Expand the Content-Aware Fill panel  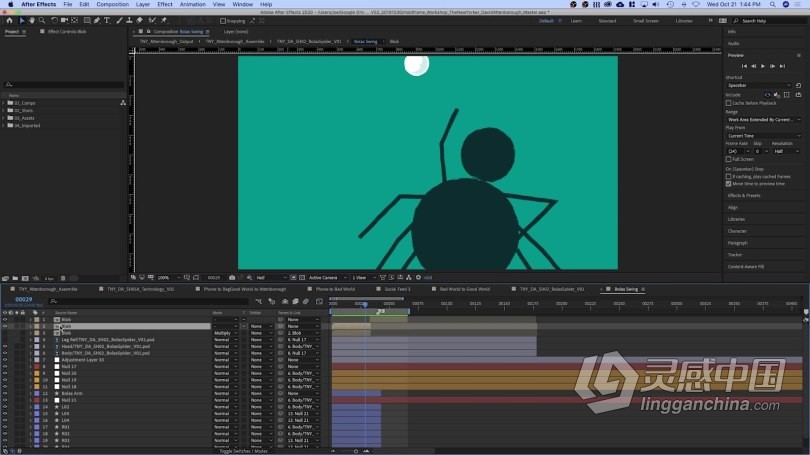pos(746,267)
